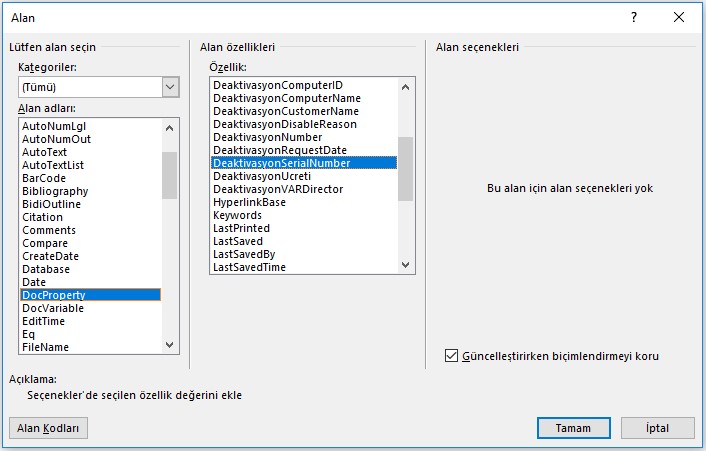
Task: Select DocVariable in field names list
Action: coord(53,308)
